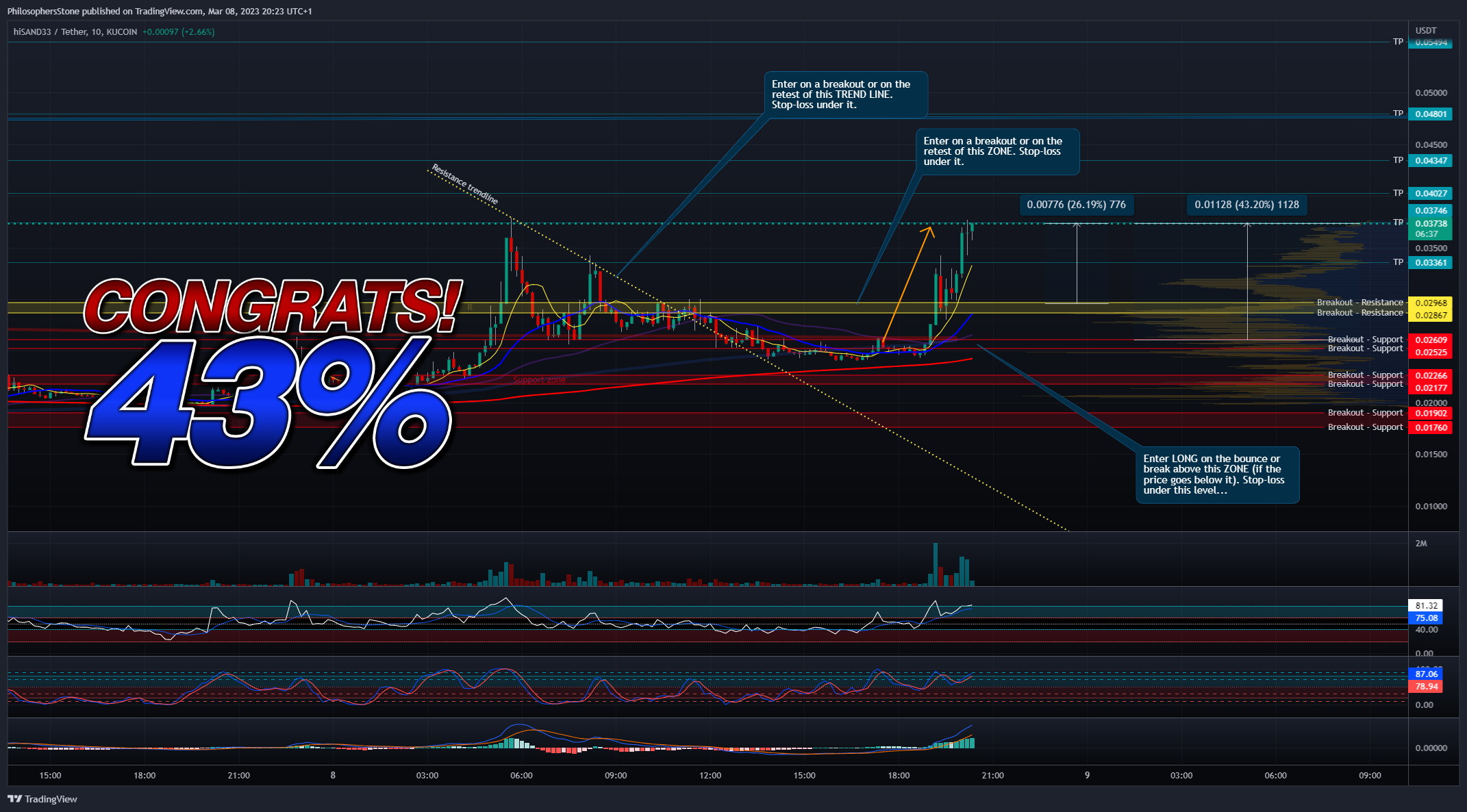Image resolution: width=1467 pixels, height=812 pixels.
Task: Click the red 0.01760 support price label
Action: [x=1431, y=428]
